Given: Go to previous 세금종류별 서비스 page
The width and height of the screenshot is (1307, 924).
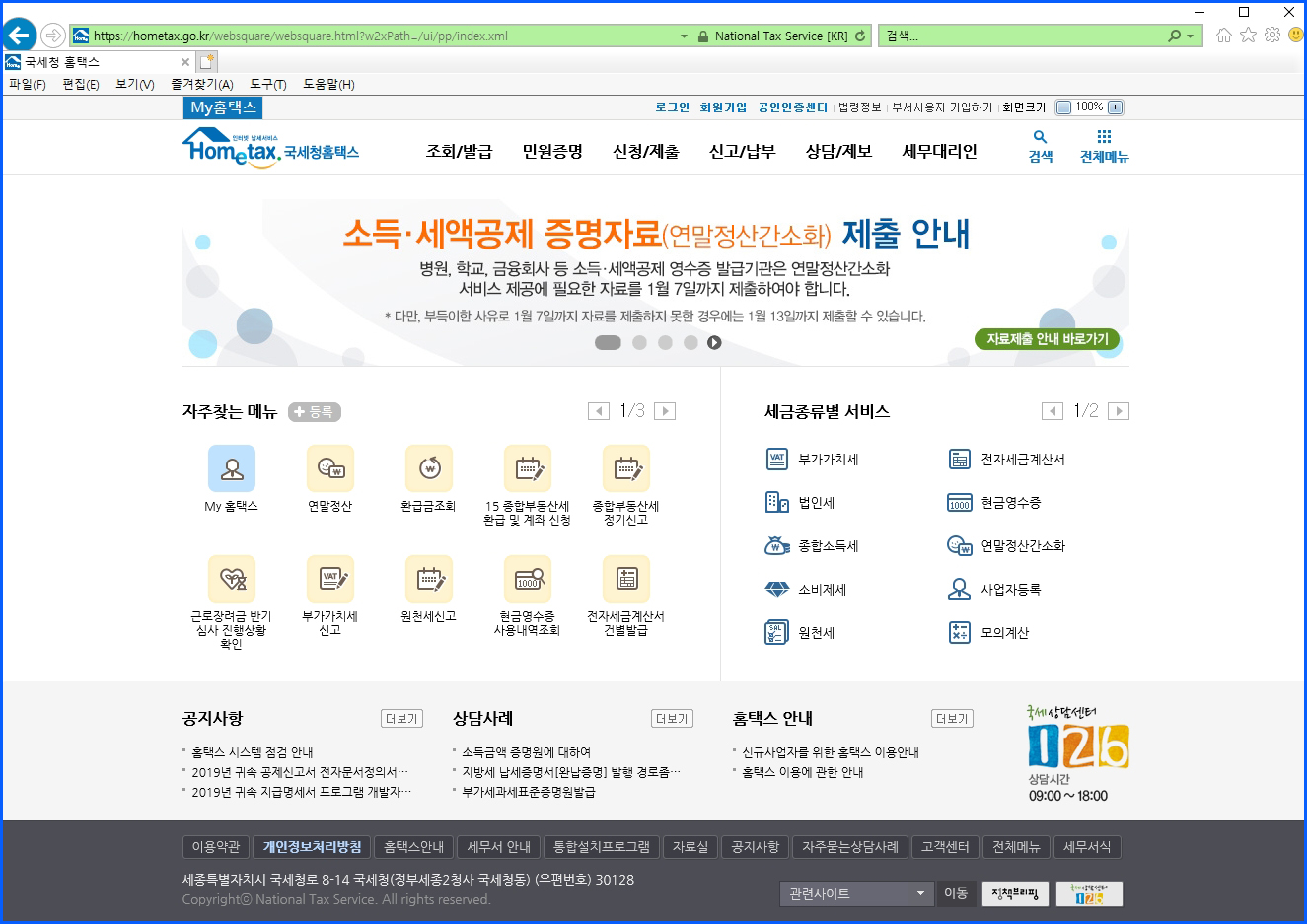Looking at the screenshot, I should pyautogui.click(x=1053, y=411).
